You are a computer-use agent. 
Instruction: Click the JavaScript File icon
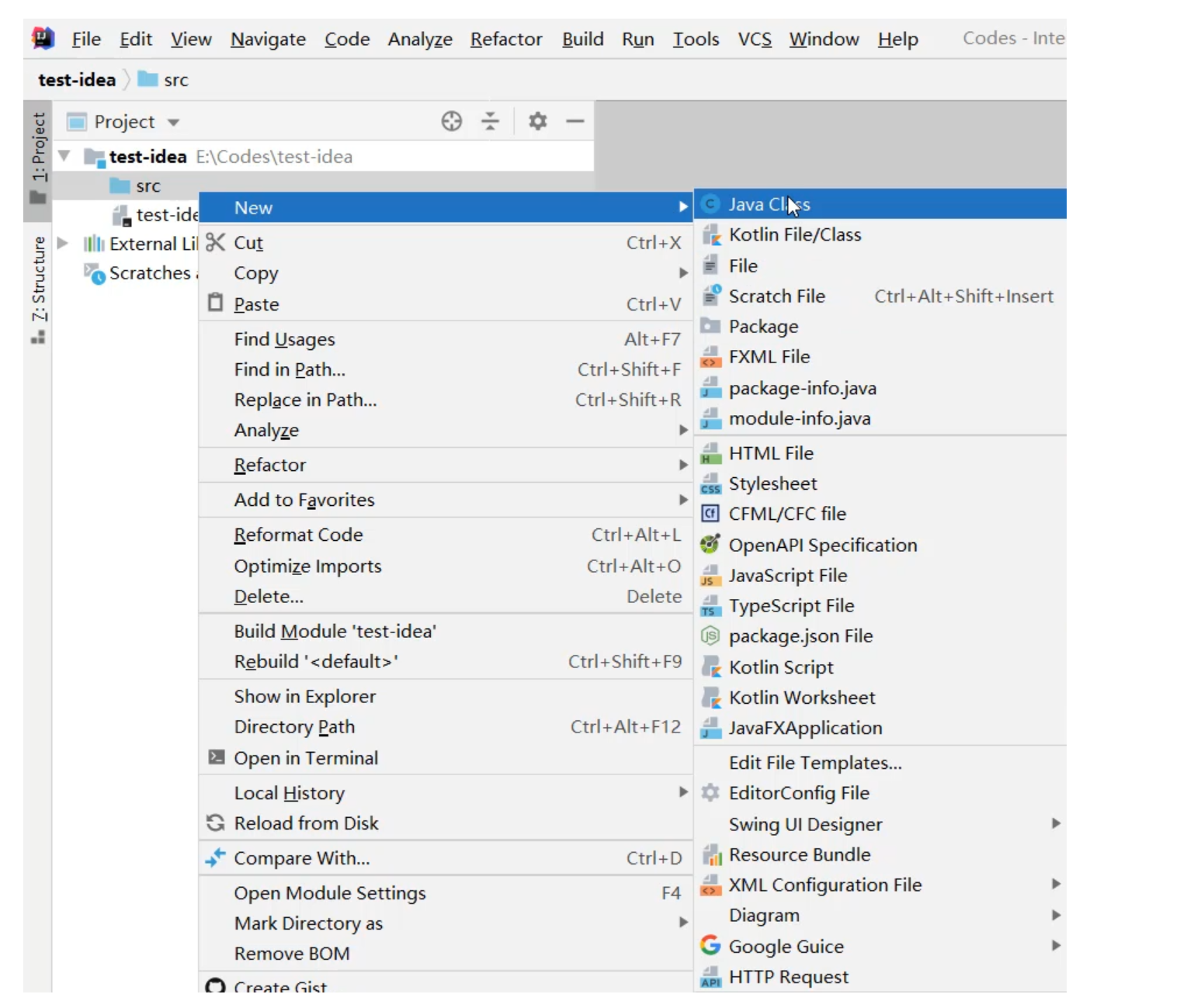[710, 575]
